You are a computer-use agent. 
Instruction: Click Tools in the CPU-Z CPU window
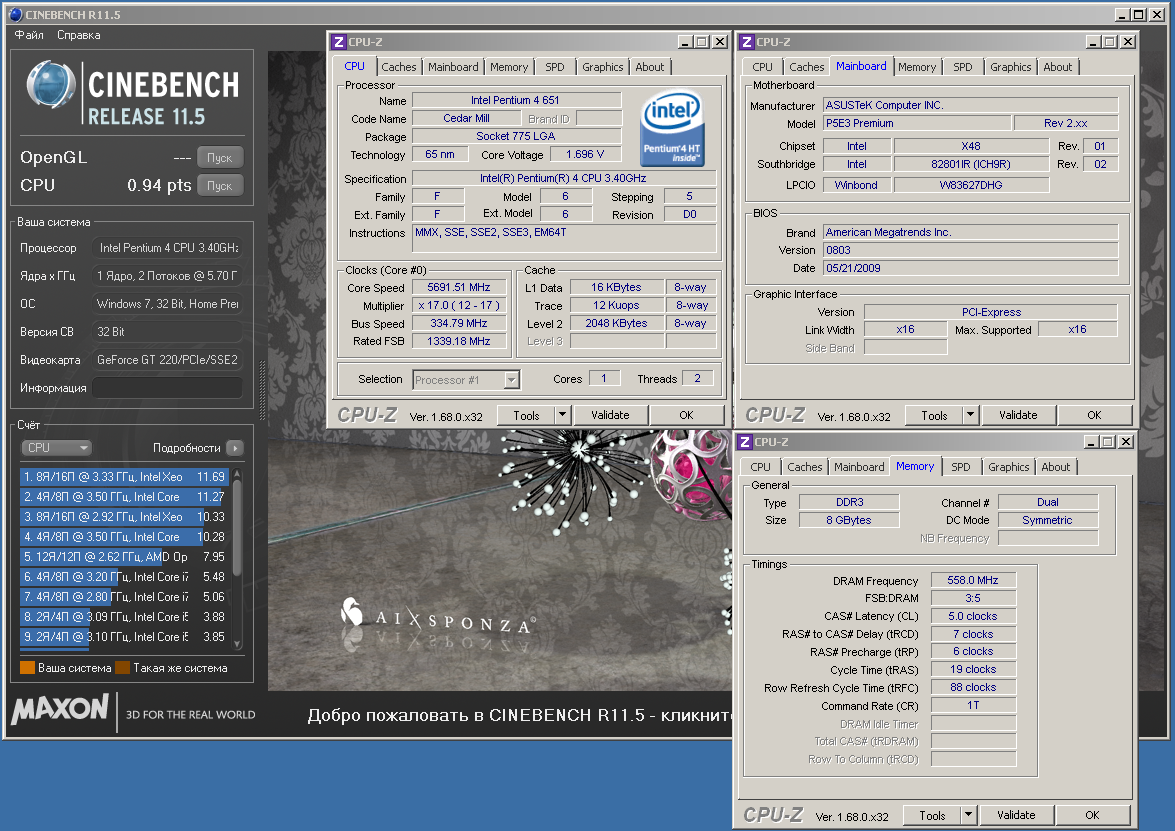point(526,415)
